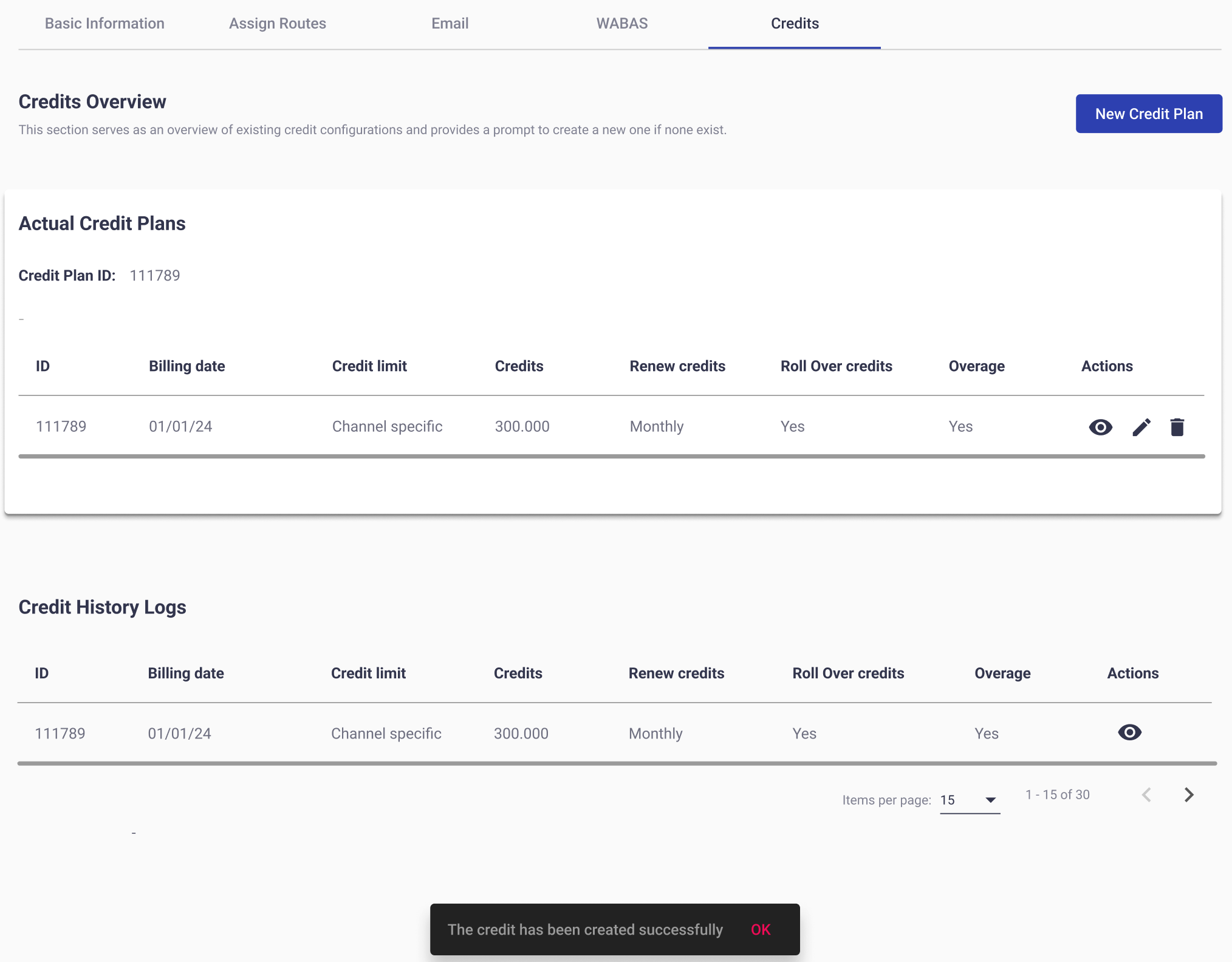1232x962 pixels.
Task: Select the Credits tab
Action: [795, 24]
